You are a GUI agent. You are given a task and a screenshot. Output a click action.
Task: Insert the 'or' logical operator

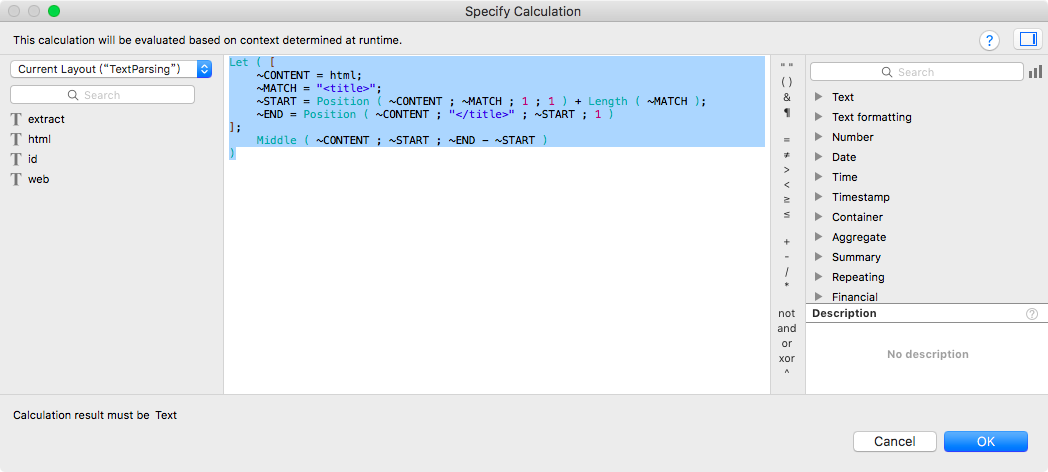[x=787, y=344]
